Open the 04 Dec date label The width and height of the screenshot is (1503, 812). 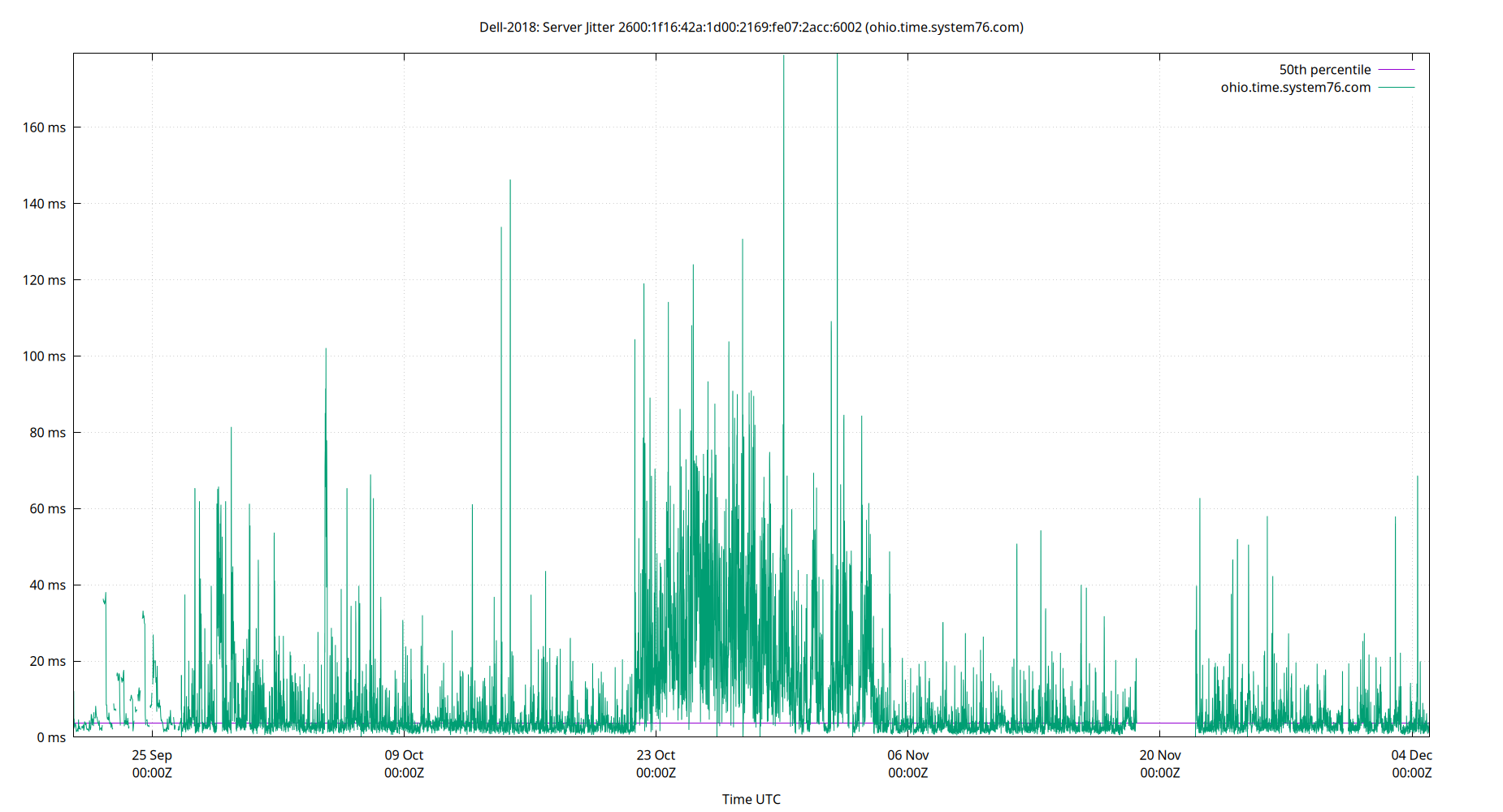click(x=1412, y=755)
